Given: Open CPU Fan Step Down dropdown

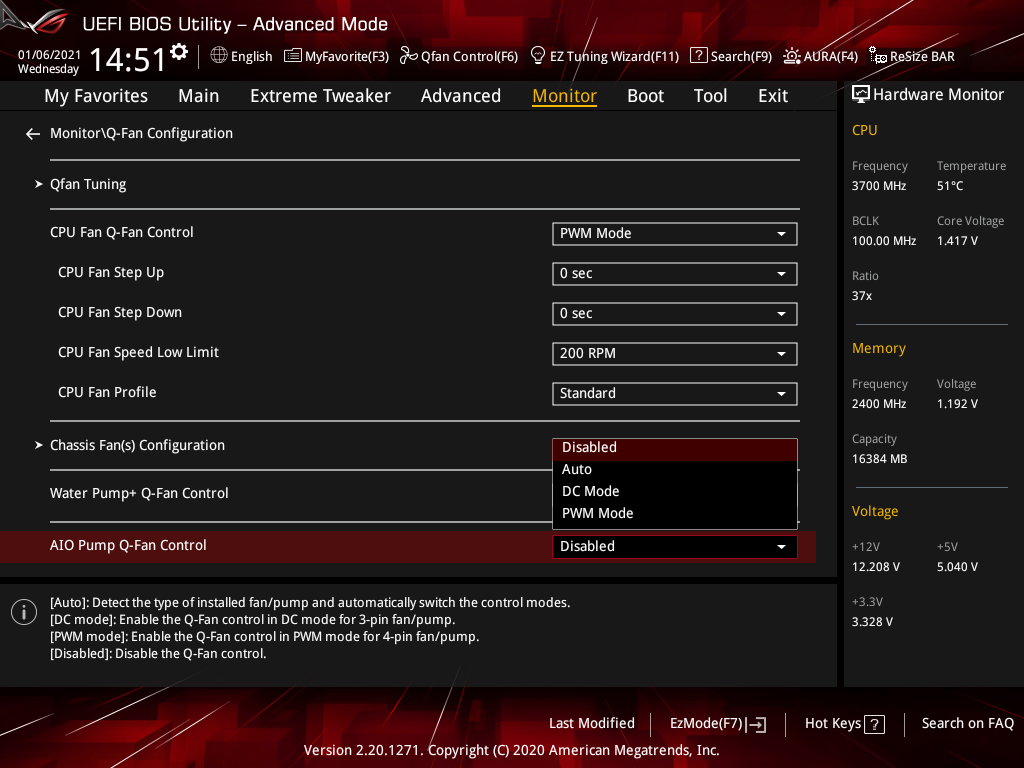Looking at the screenshot, I should pos(675,313).
